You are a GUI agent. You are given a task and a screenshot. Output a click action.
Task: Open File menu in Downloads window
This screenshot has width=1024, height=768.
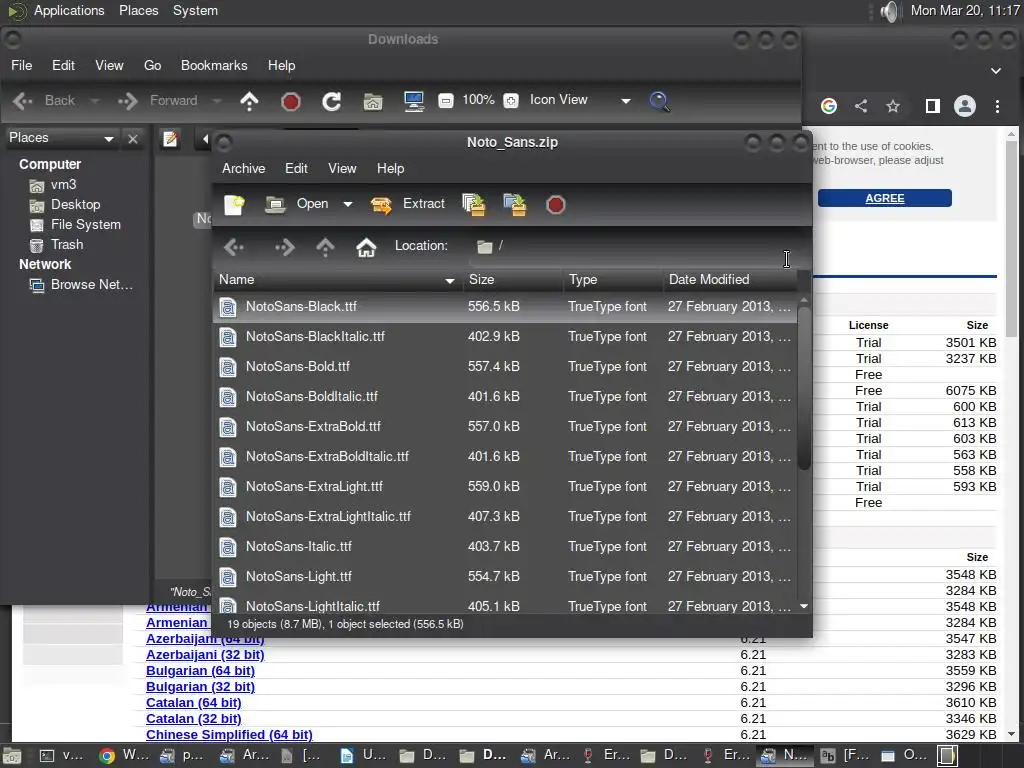[22, 65]
